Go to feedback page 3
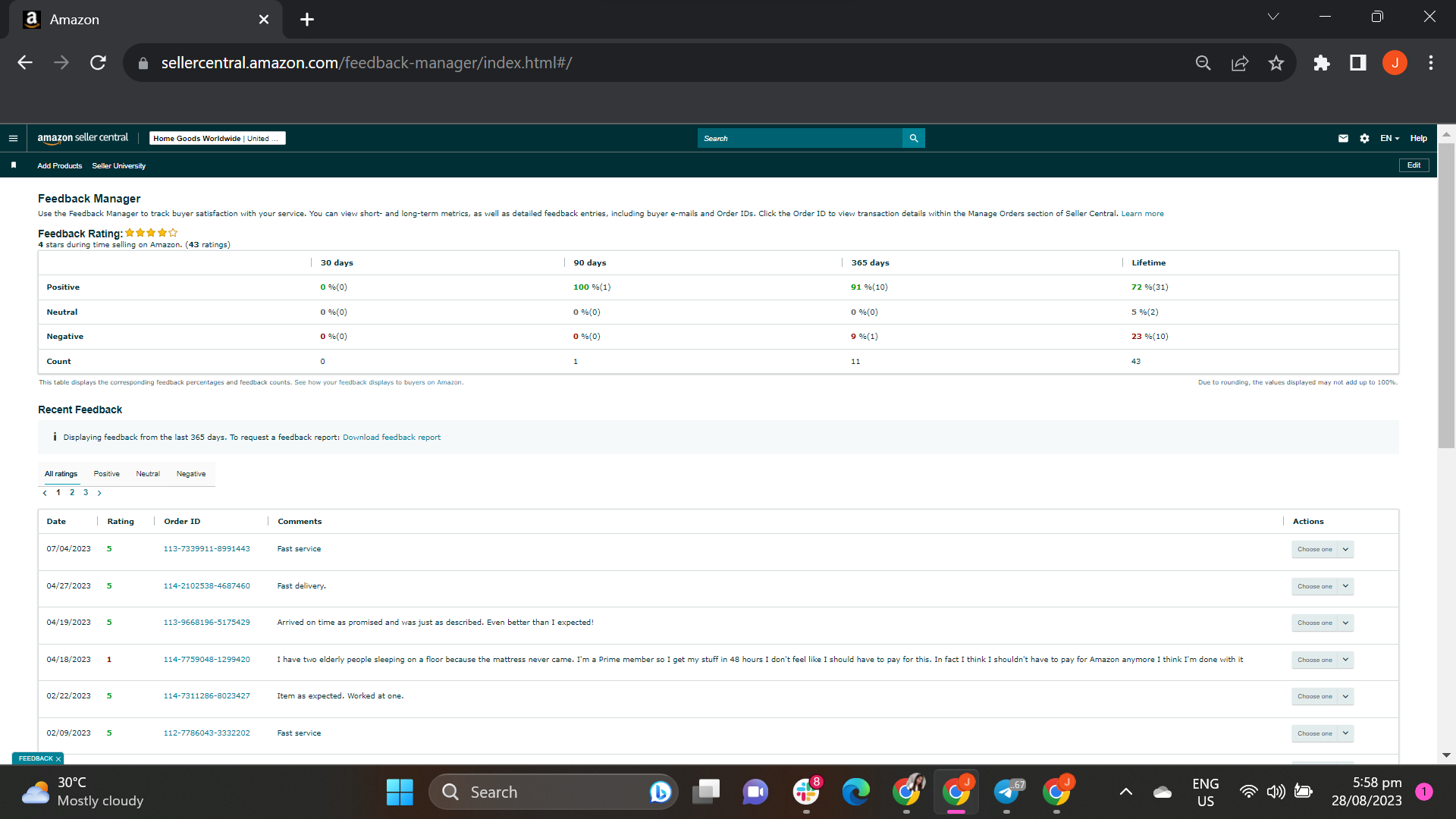The image size is (1456, 819). click(86, 493)
